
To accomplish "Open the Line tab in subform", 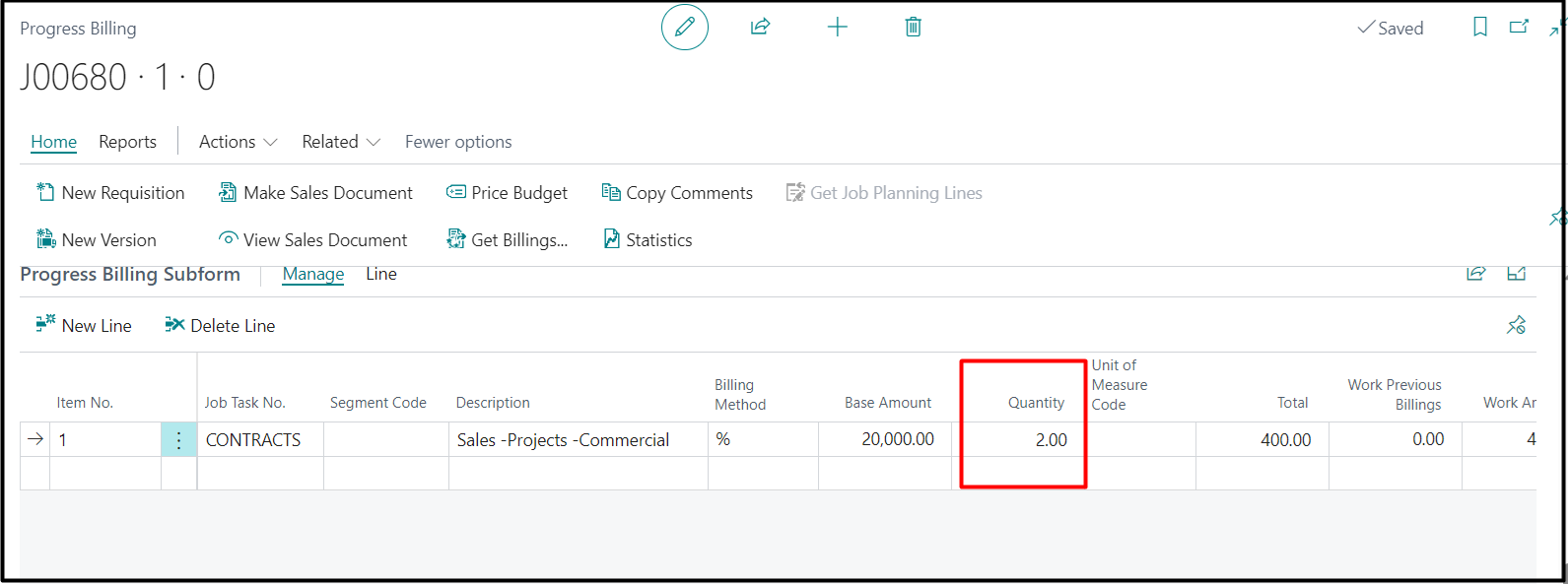I will click(380, 274).
